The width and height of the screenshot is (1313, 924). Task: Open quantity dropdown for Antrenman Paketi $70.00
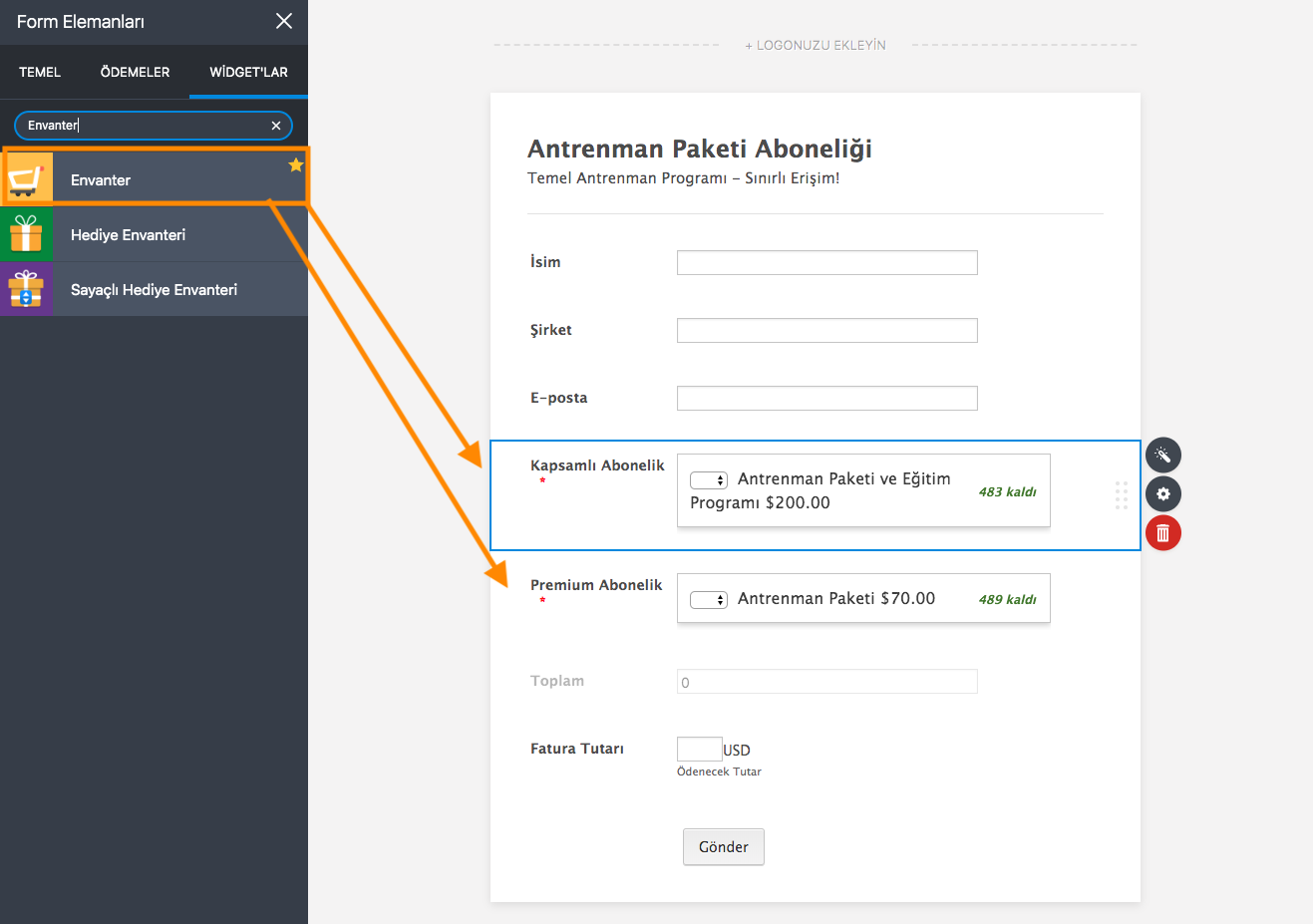(x=708, y=600)
